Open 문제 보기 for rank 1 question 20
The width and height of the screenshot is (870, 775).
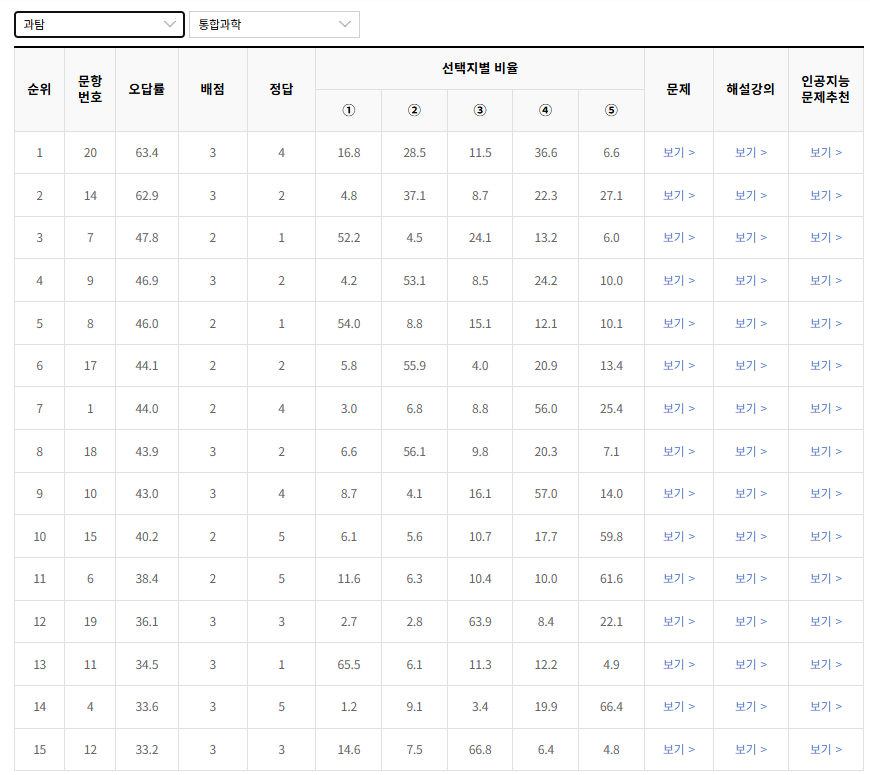(x=678, y=152)
